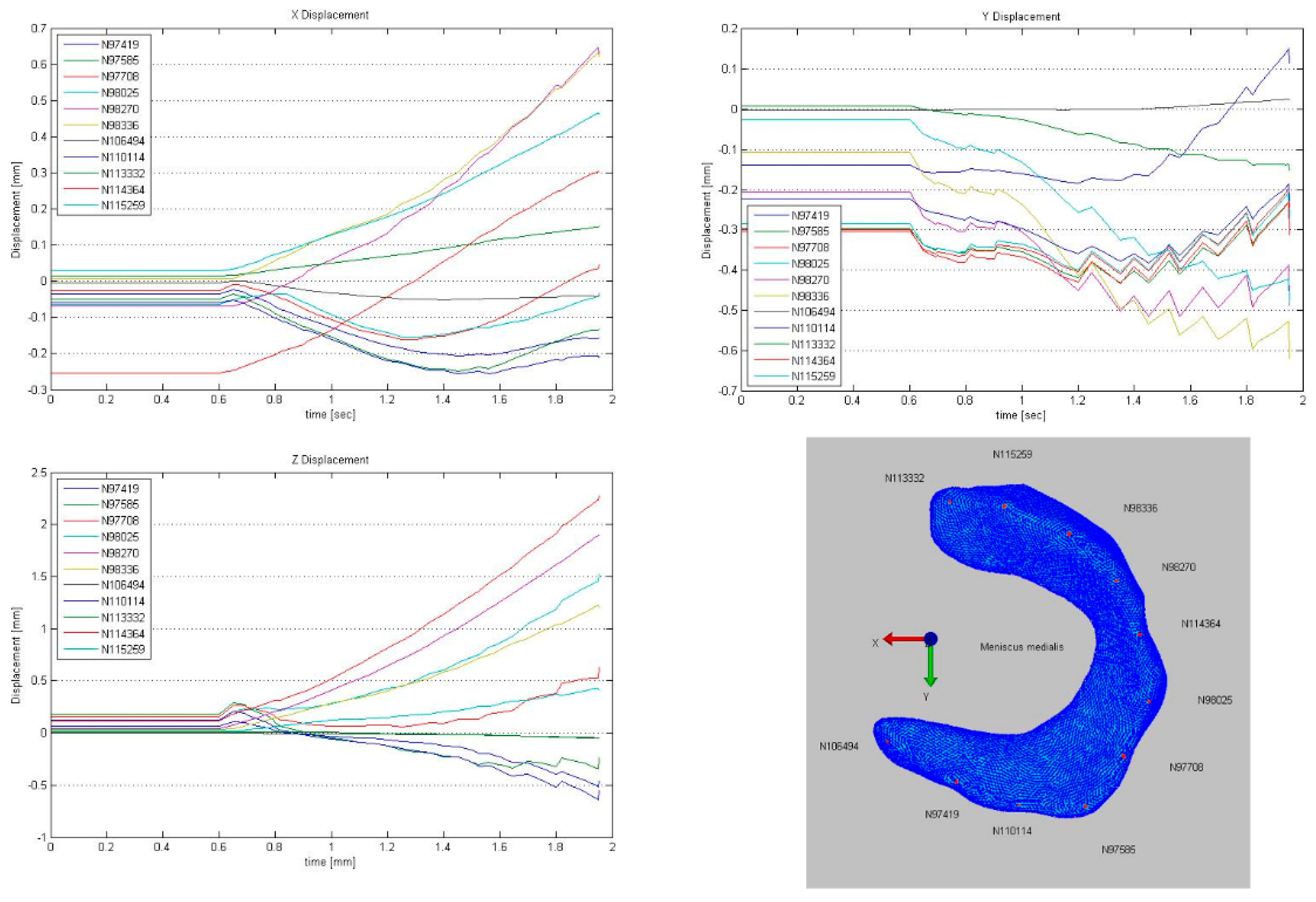
Task: Select N97419 in X Displacement legend
Action: (x=120, y=44)
